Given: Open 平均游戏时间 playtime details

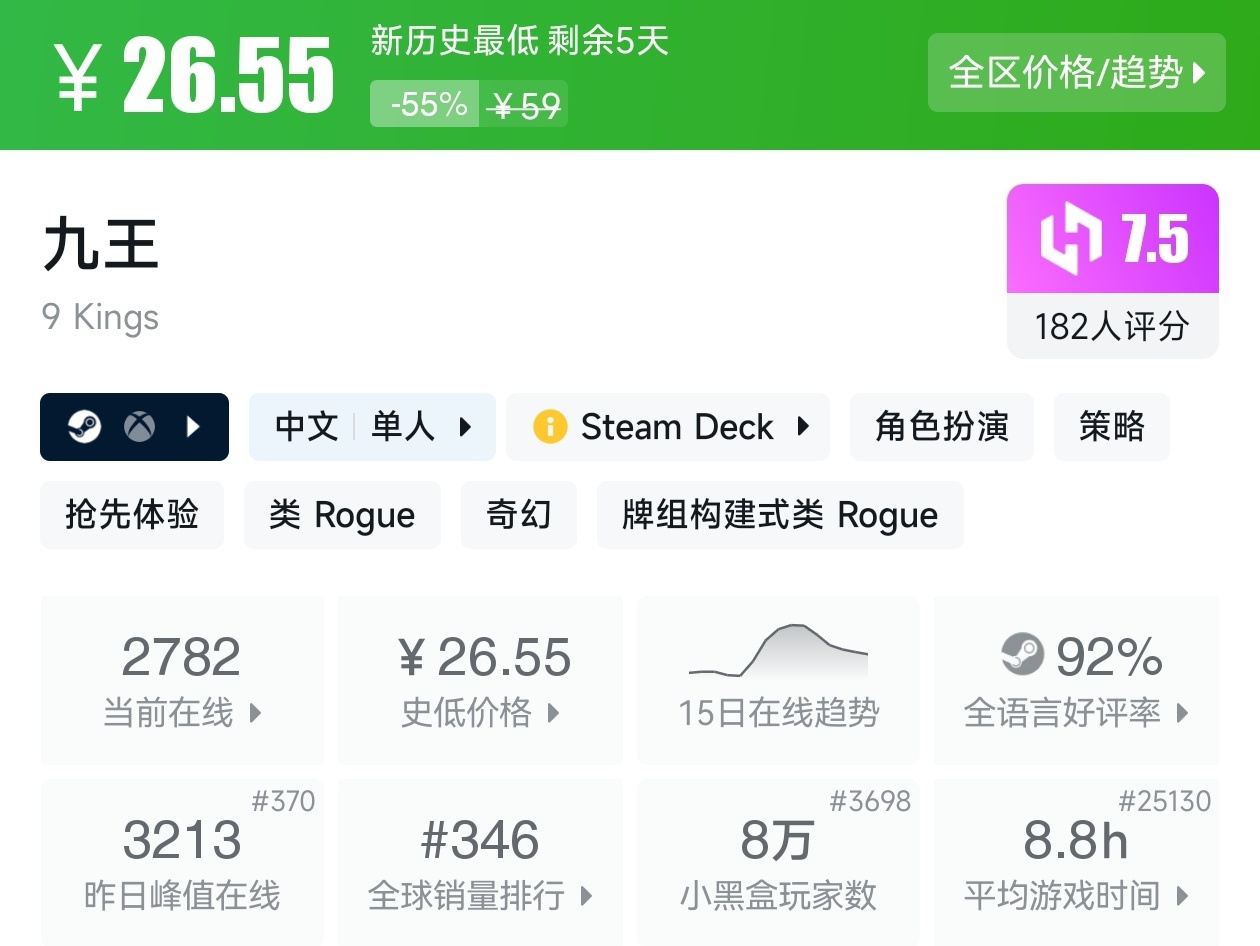Looking at the screenshot, I should click(1076, 862).
